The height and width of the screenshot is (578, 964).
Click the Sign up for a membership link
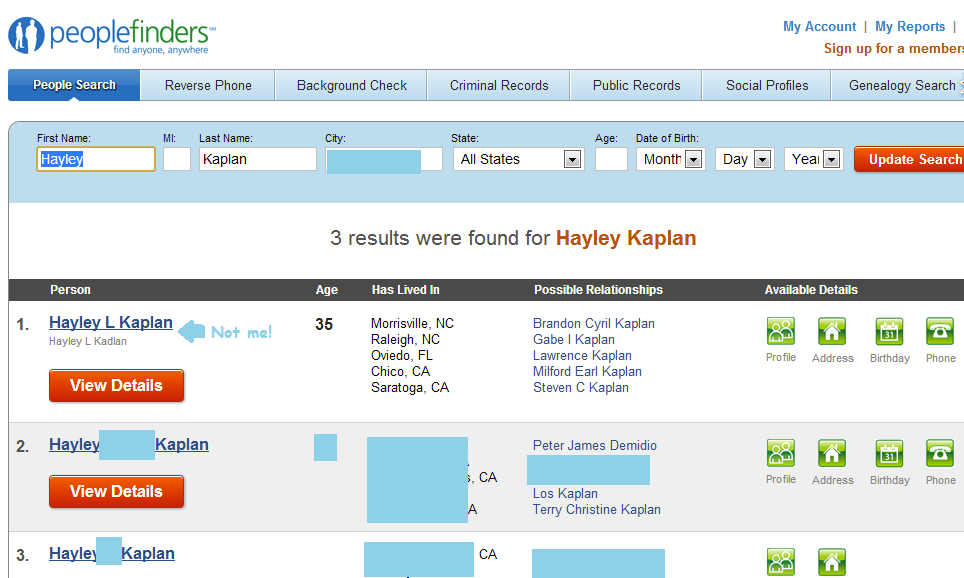894,49
